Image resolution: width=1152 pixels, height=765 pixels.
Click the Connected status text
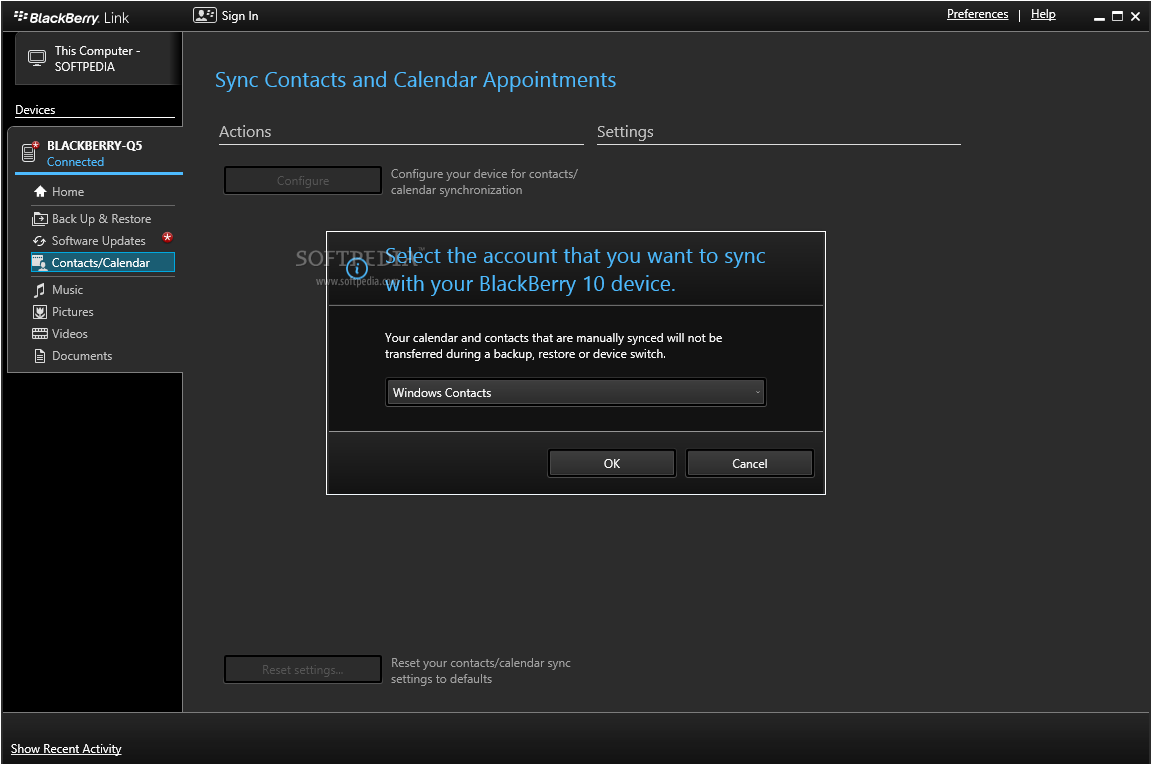point(76,162)
